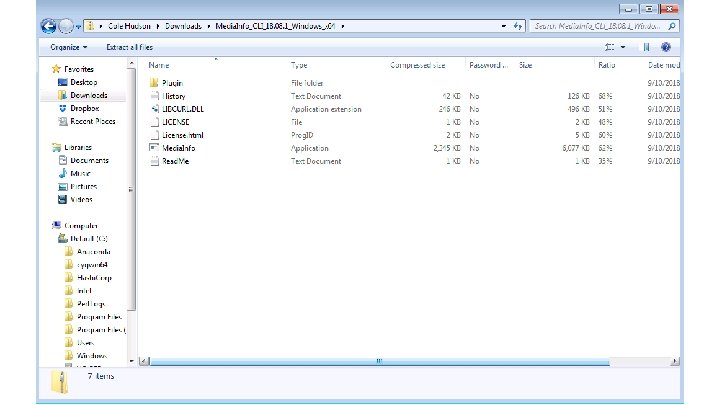Viewport: 720px width, 405px height.
Task: Open the Organize menu
Action: (x=68, y=47)
